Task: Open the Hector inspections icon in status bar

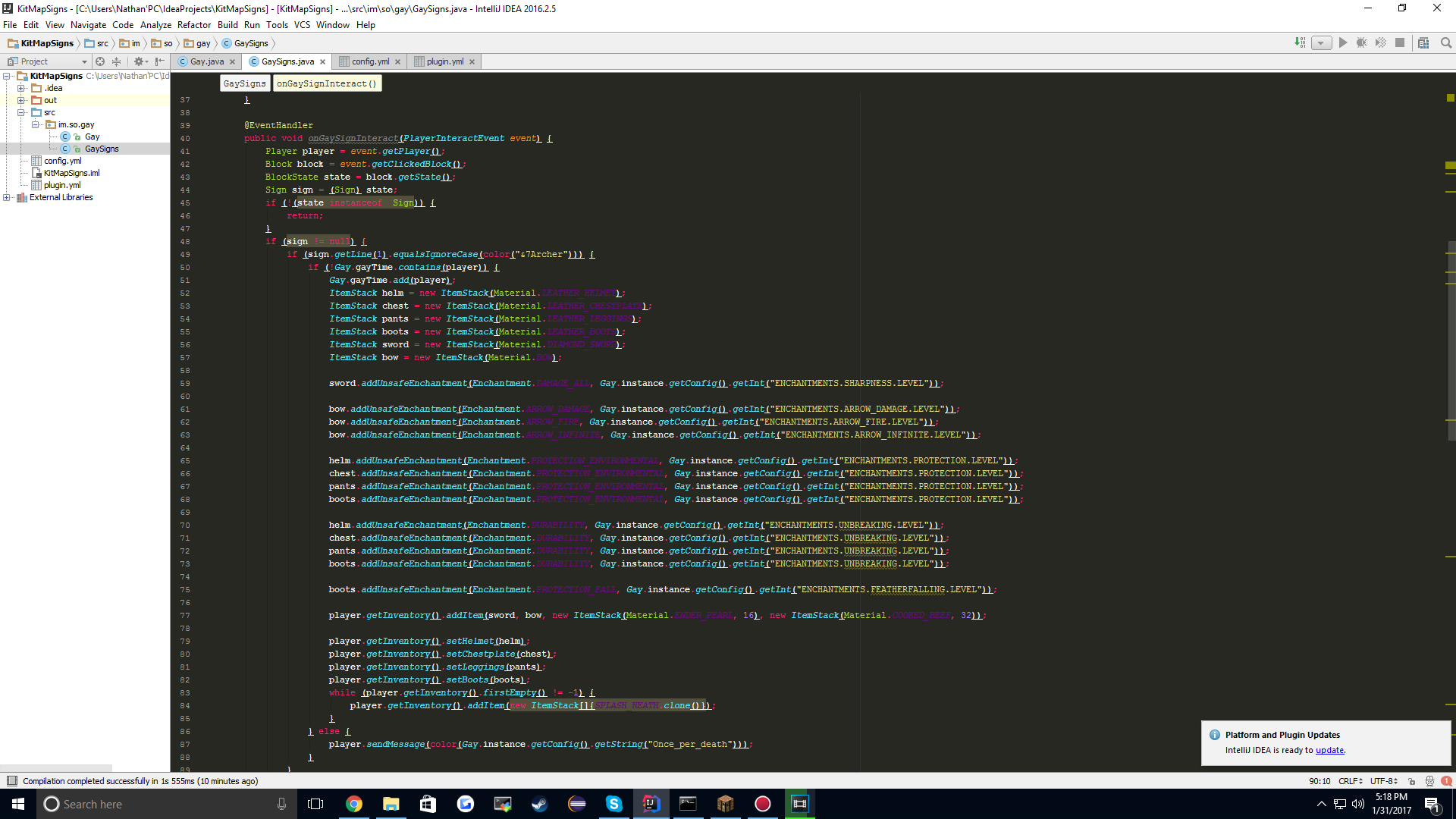Action: click(1429, 781)
